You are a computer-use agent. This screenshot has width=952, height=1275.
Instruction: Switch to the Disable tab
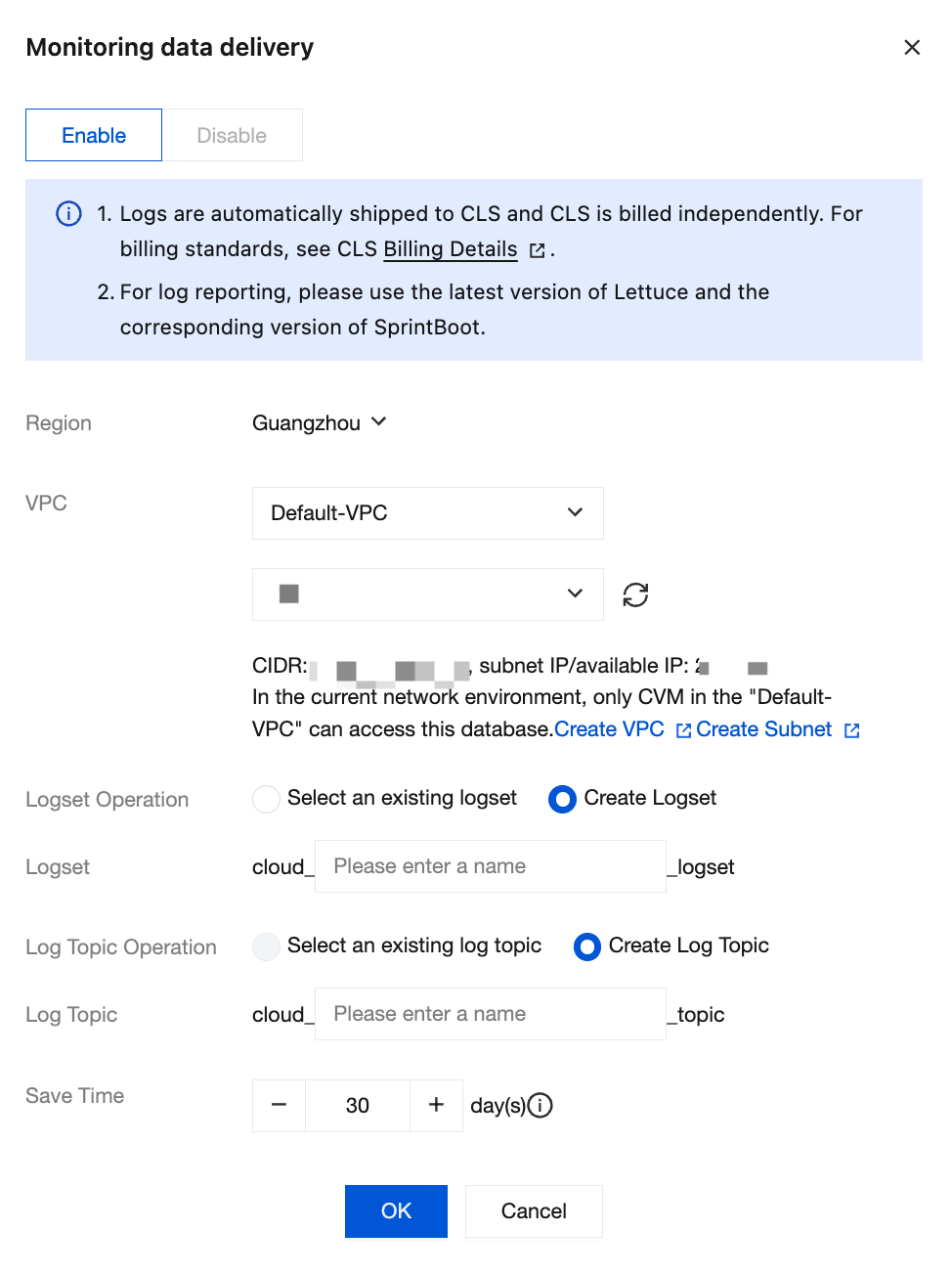click(x=232, y=135)
